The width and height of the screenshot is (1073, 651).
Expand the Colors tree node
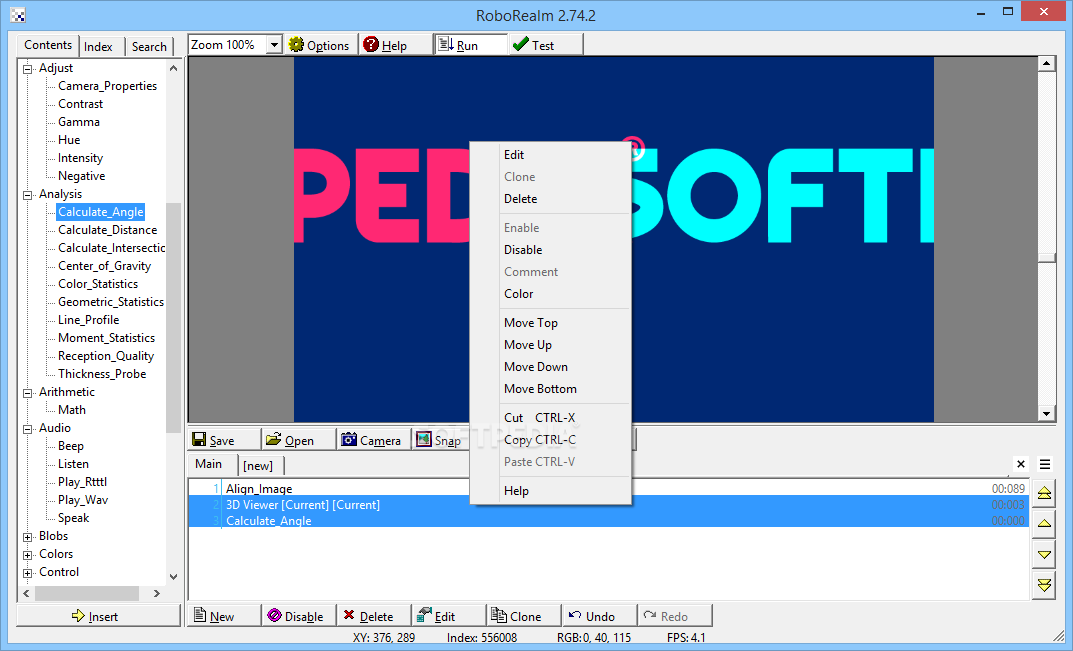28,554
